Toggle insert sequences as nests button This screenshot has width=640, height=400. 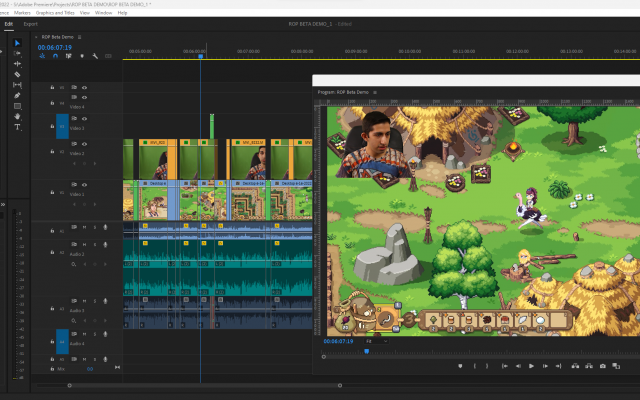pos(42,56)
